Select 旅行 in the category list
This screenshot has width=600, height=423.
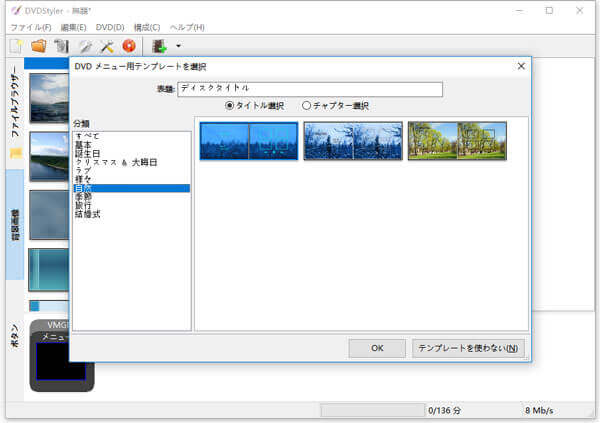click(x=132, y=206)
